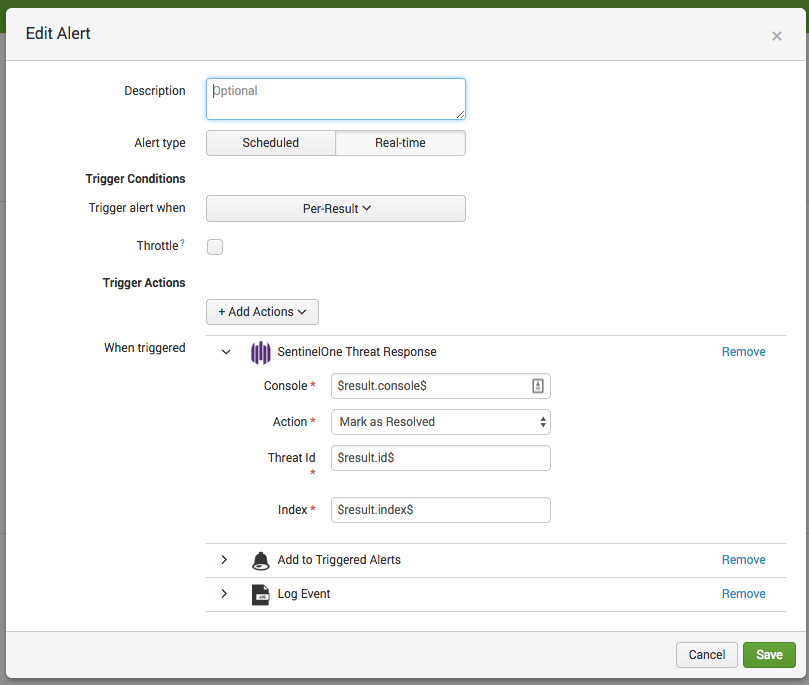Remove the Log Event action
Screen dimensions: 809x685
743,593
